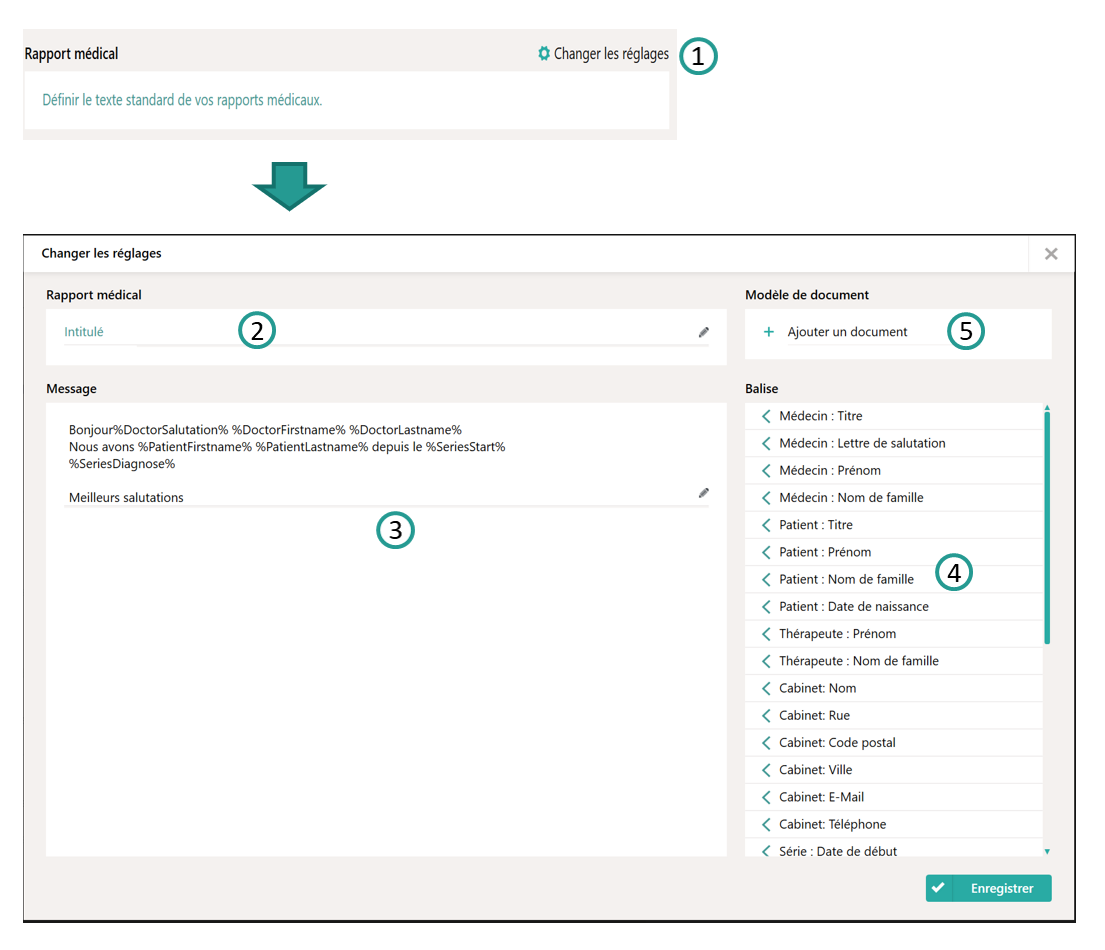Insert the Médecin : Titre tag arrow
The width and height of the screenshot is (1105, 950).
766,416
